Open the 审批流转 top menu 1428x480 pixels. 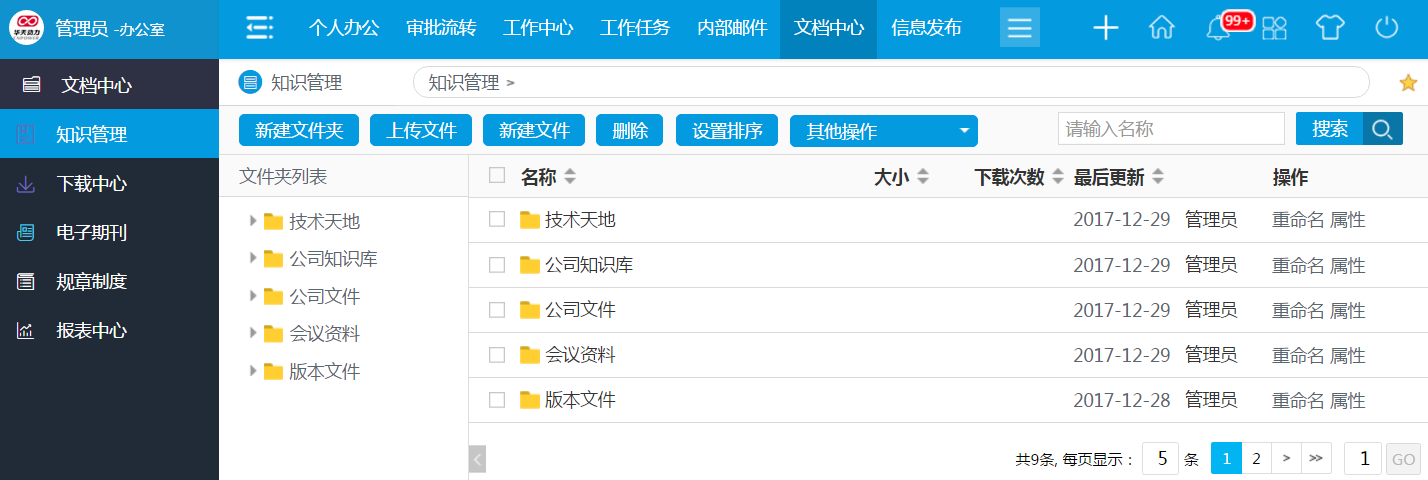pyautogui.click(x=441, y=28)
